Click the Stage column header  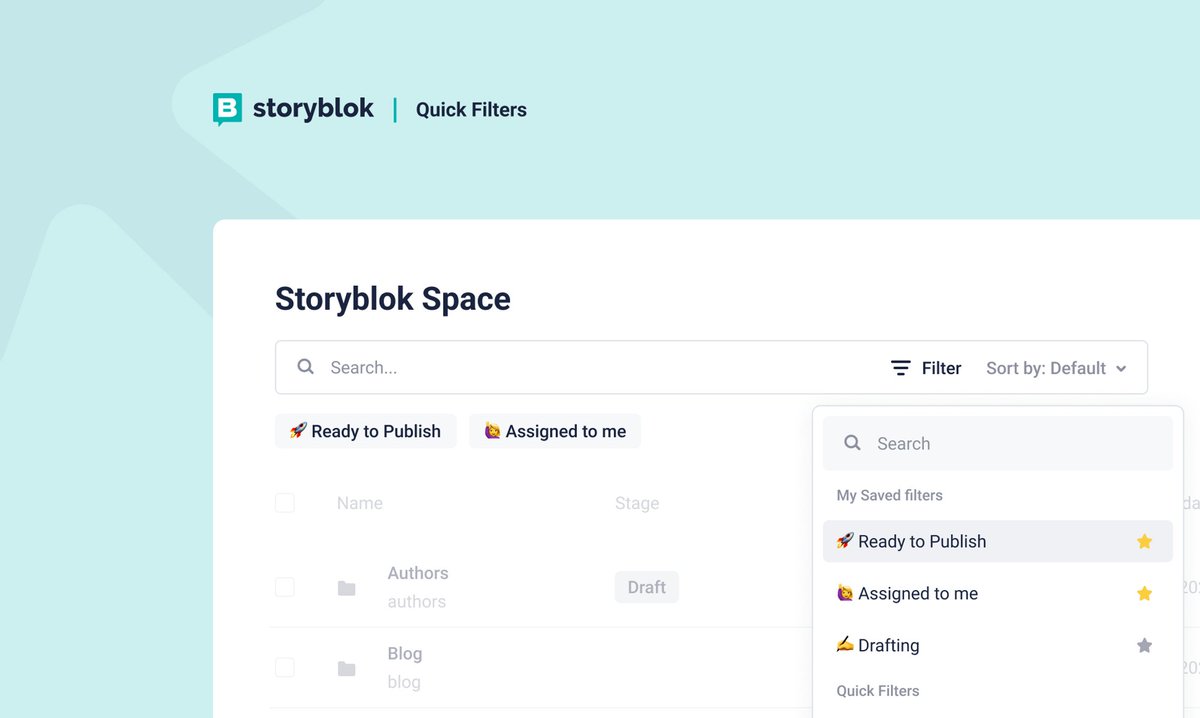(x=637, y=503)
